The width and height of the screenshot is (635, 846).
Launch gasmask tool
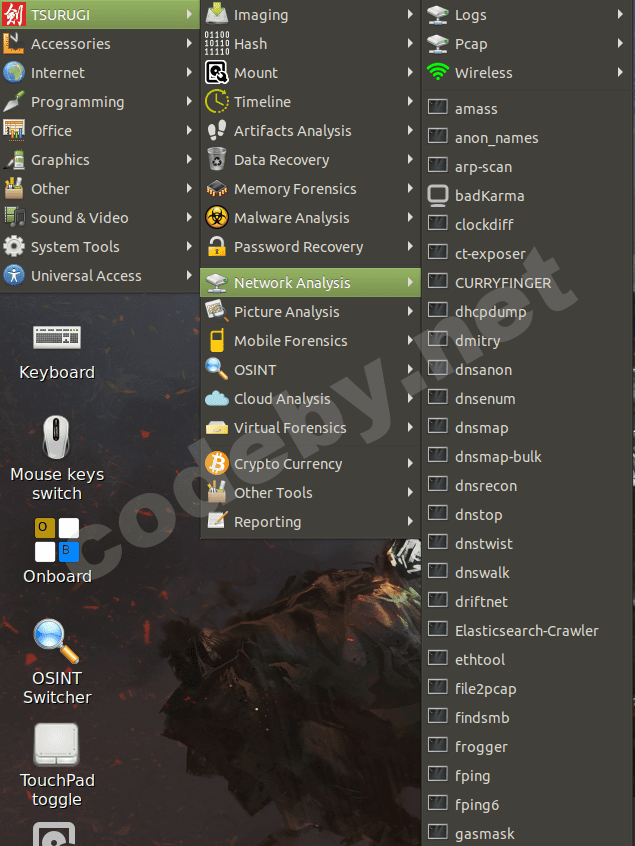coord(527,834)
